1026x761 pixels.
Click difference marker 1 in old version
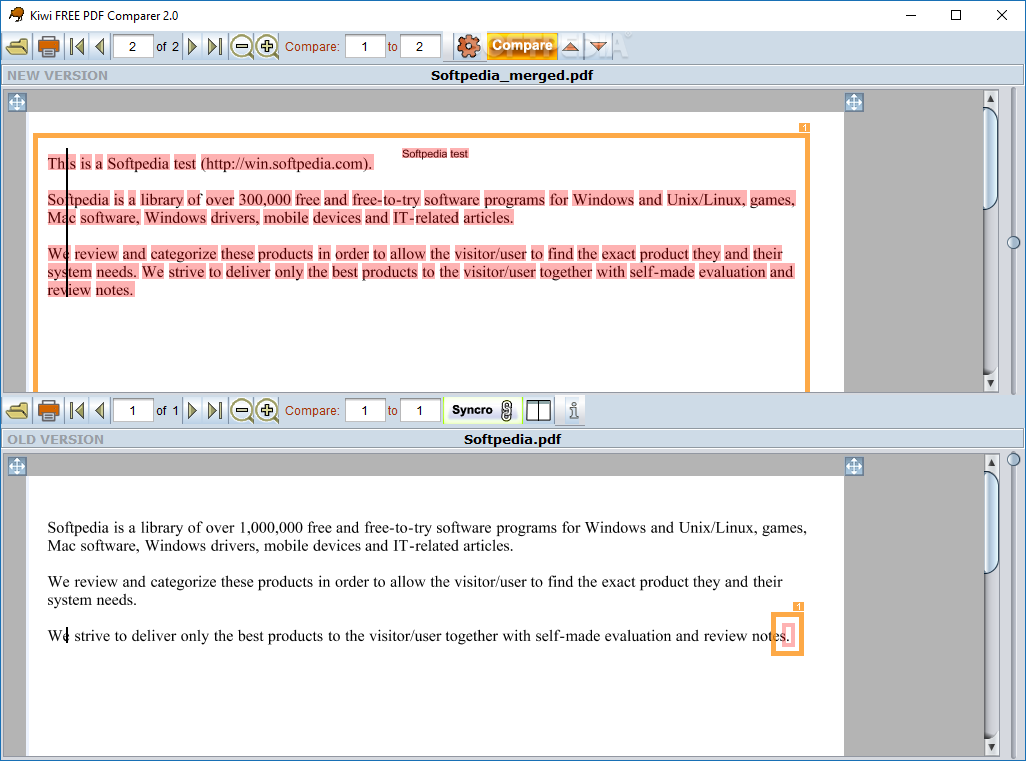click(x=798, y=607)
